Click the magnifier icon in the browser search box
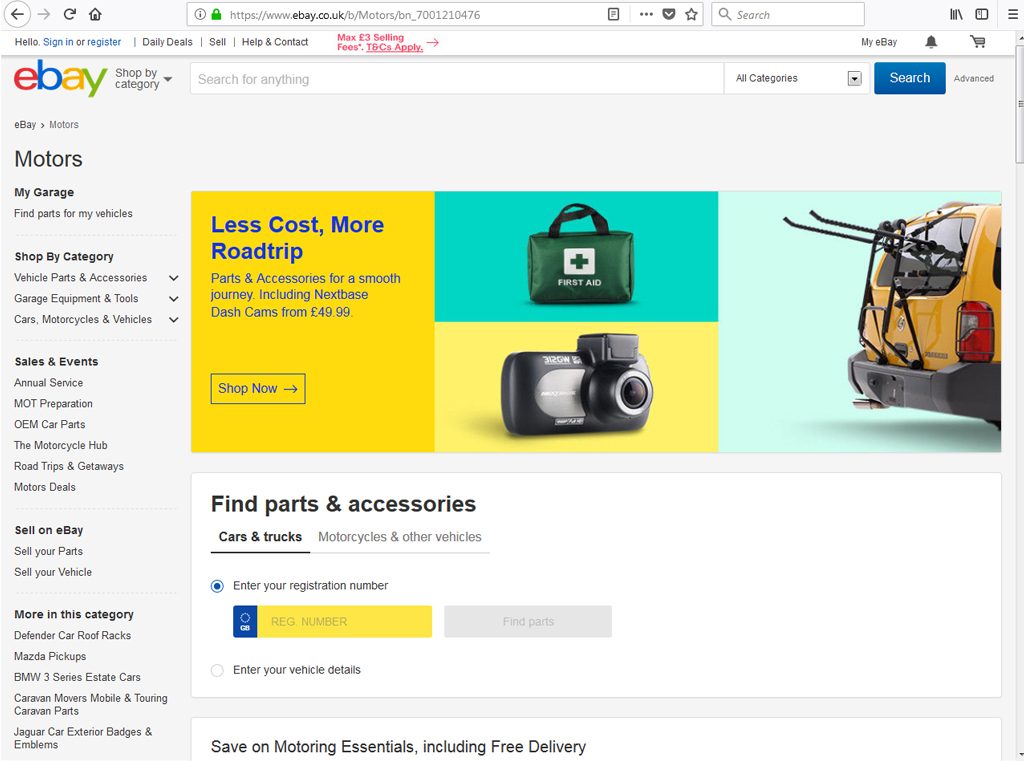Screen dimensions: 1024x761 (x=725, y=14)
